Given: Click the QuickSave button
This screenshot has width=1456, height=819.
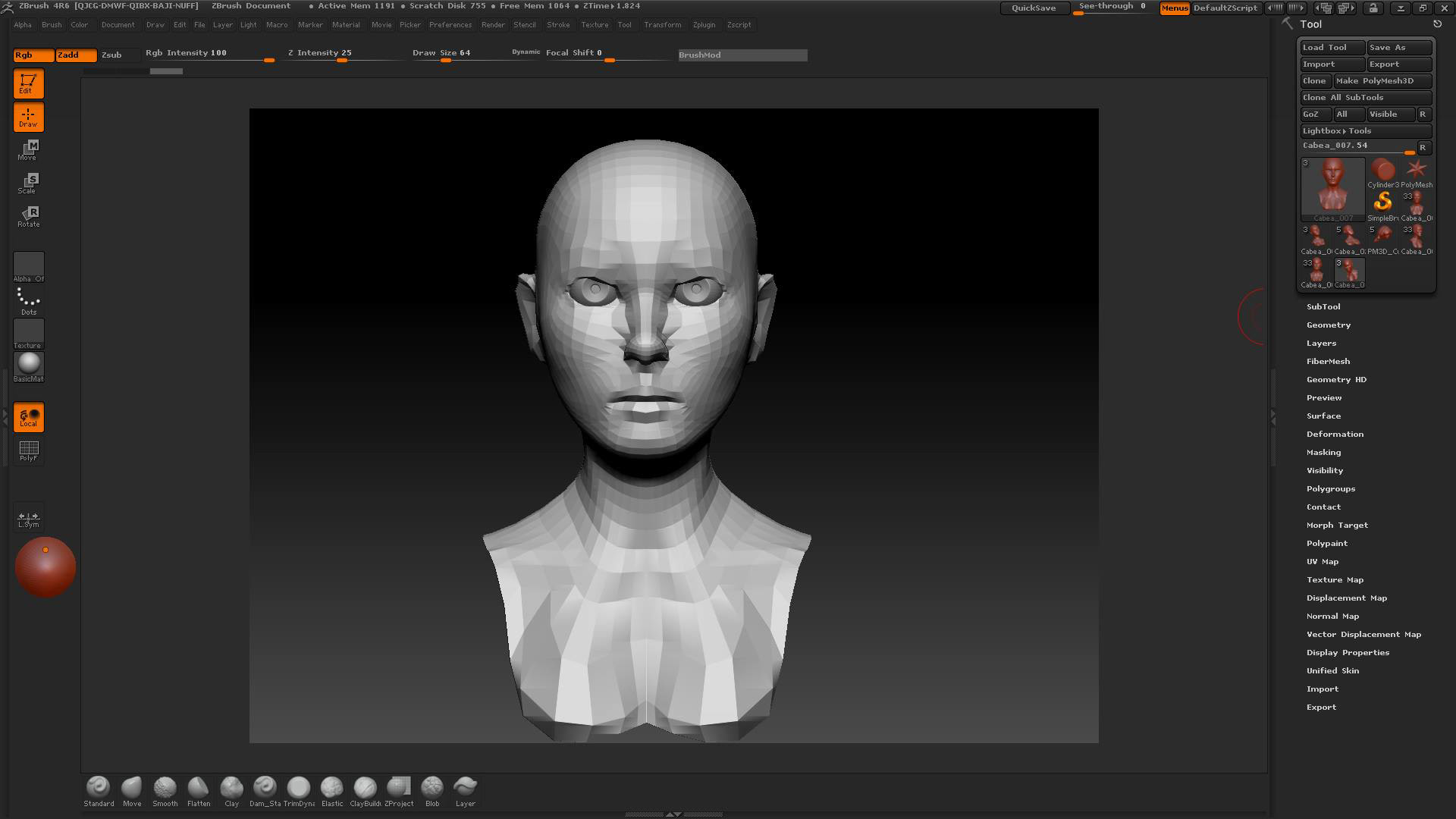Looking at the screenshot, I should point(1034,8).
